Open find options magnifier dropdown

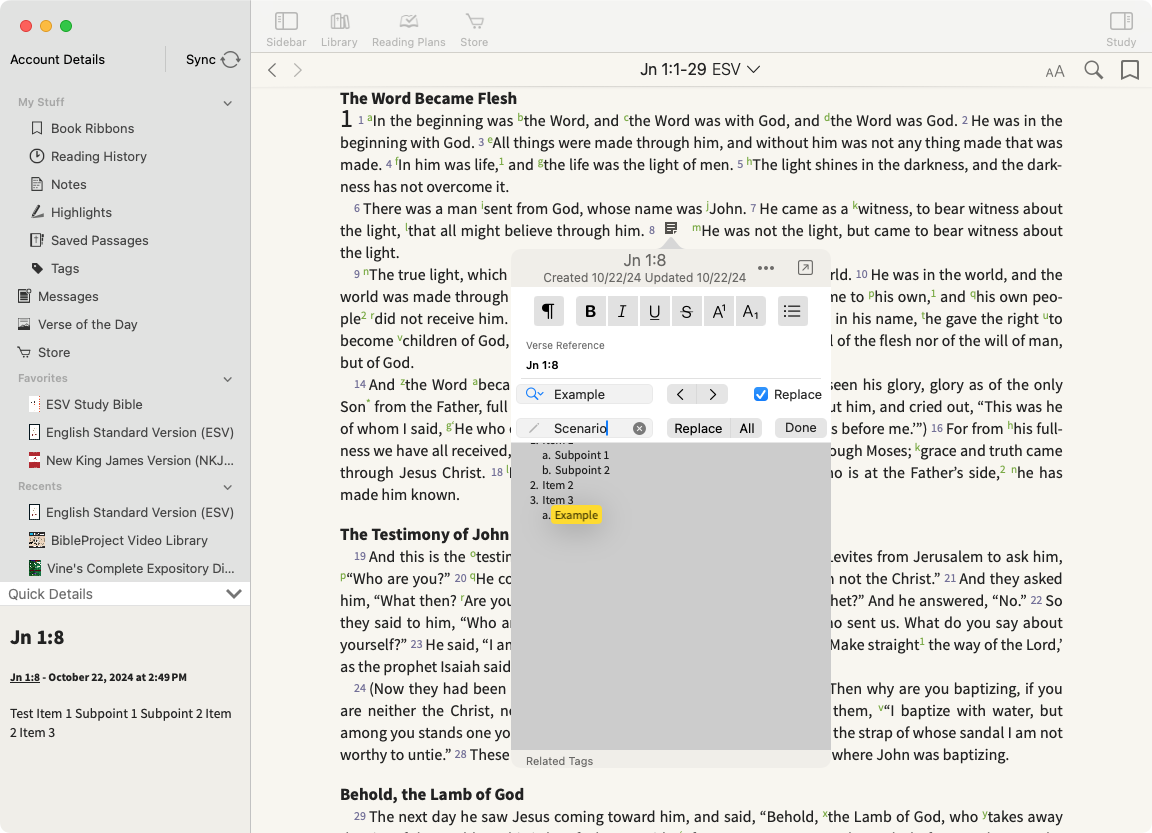534,394
